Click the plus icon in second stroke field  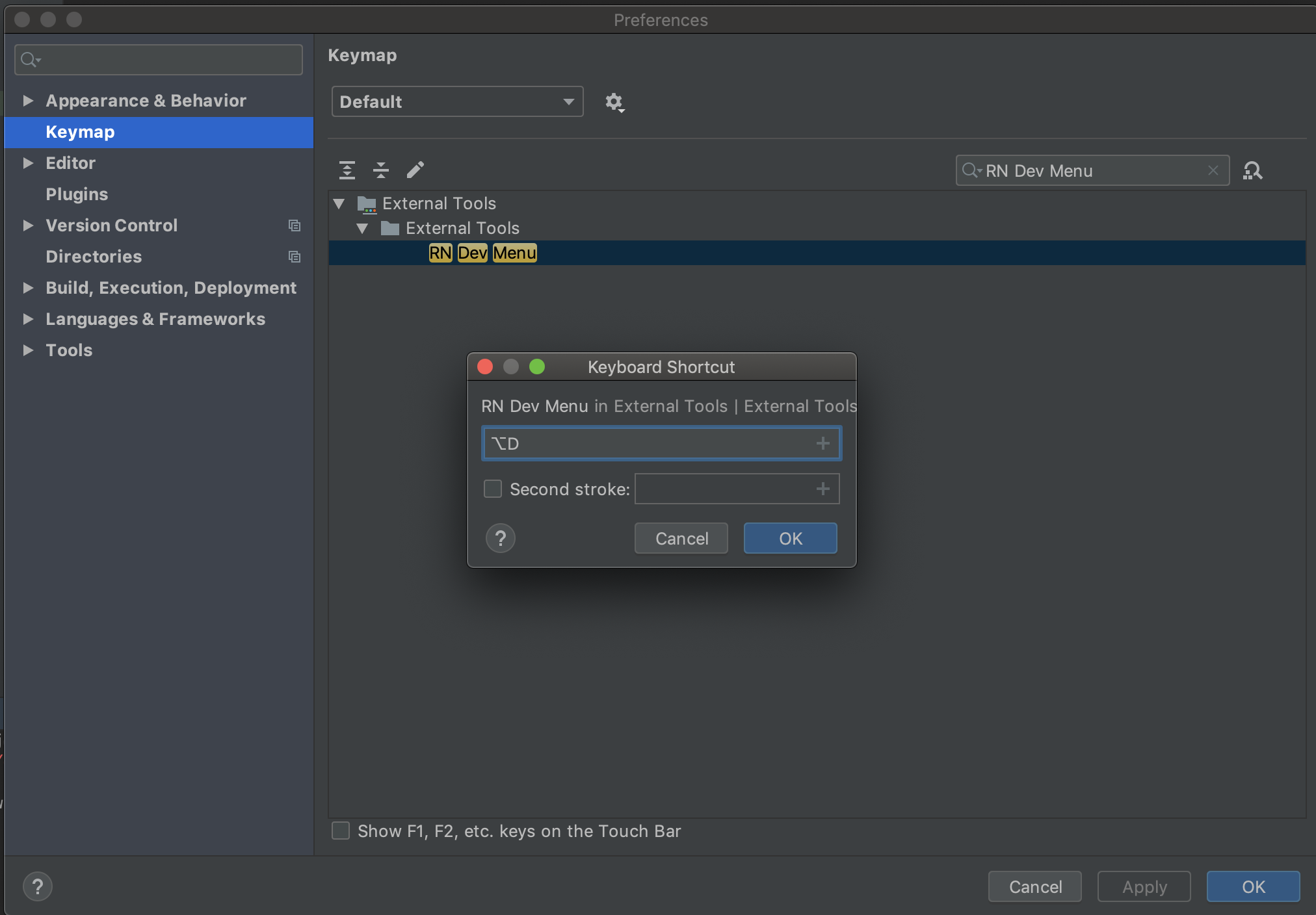click(823, 489)
